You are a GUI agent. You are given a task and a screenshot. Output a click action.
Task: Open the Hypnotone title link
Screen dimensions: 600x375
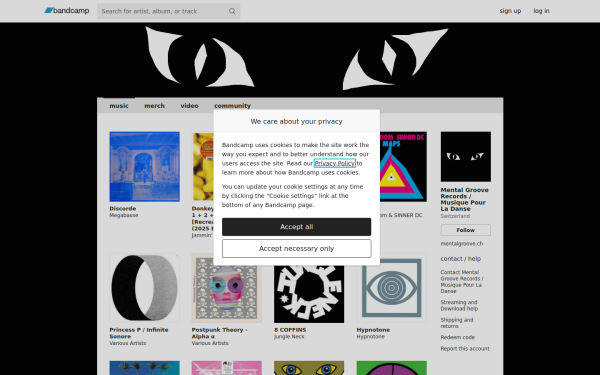tap(373, 330)
